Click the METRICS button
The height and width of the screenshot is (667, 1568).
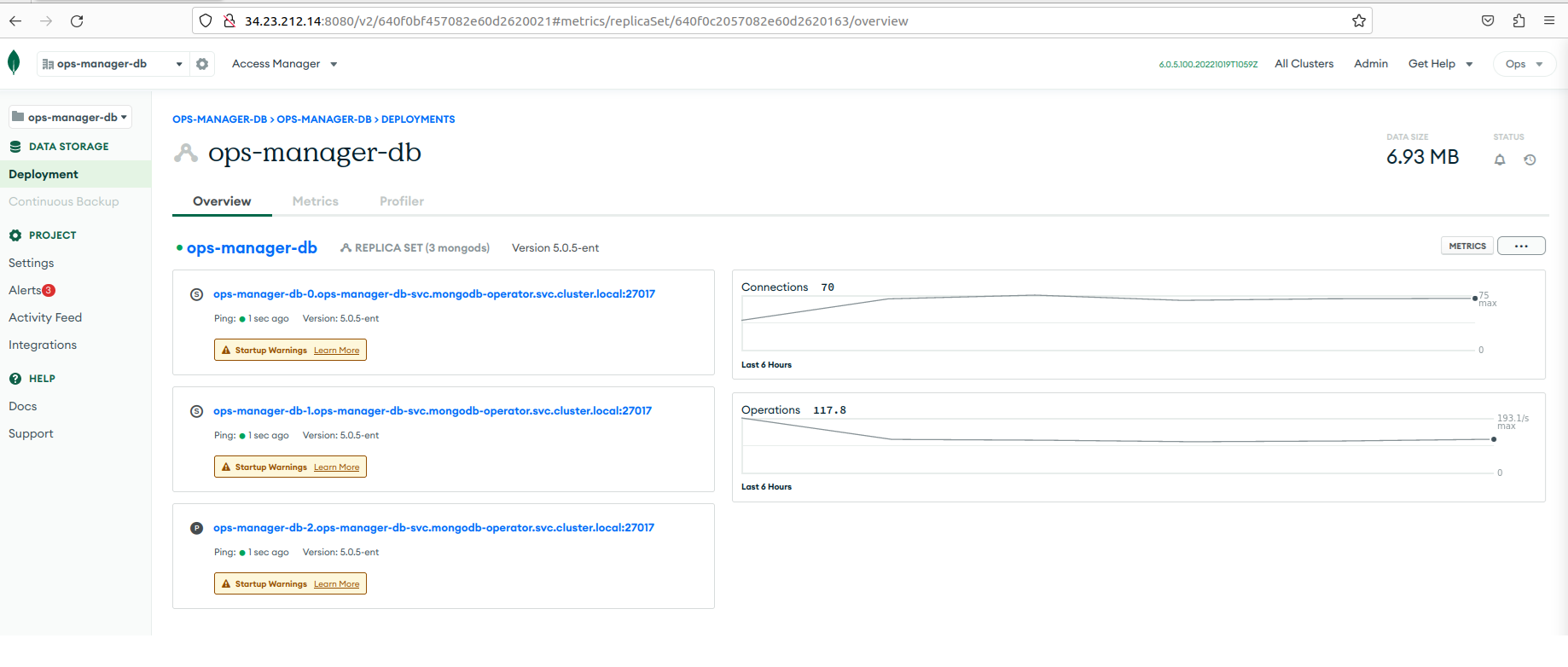pos(1467,246)
